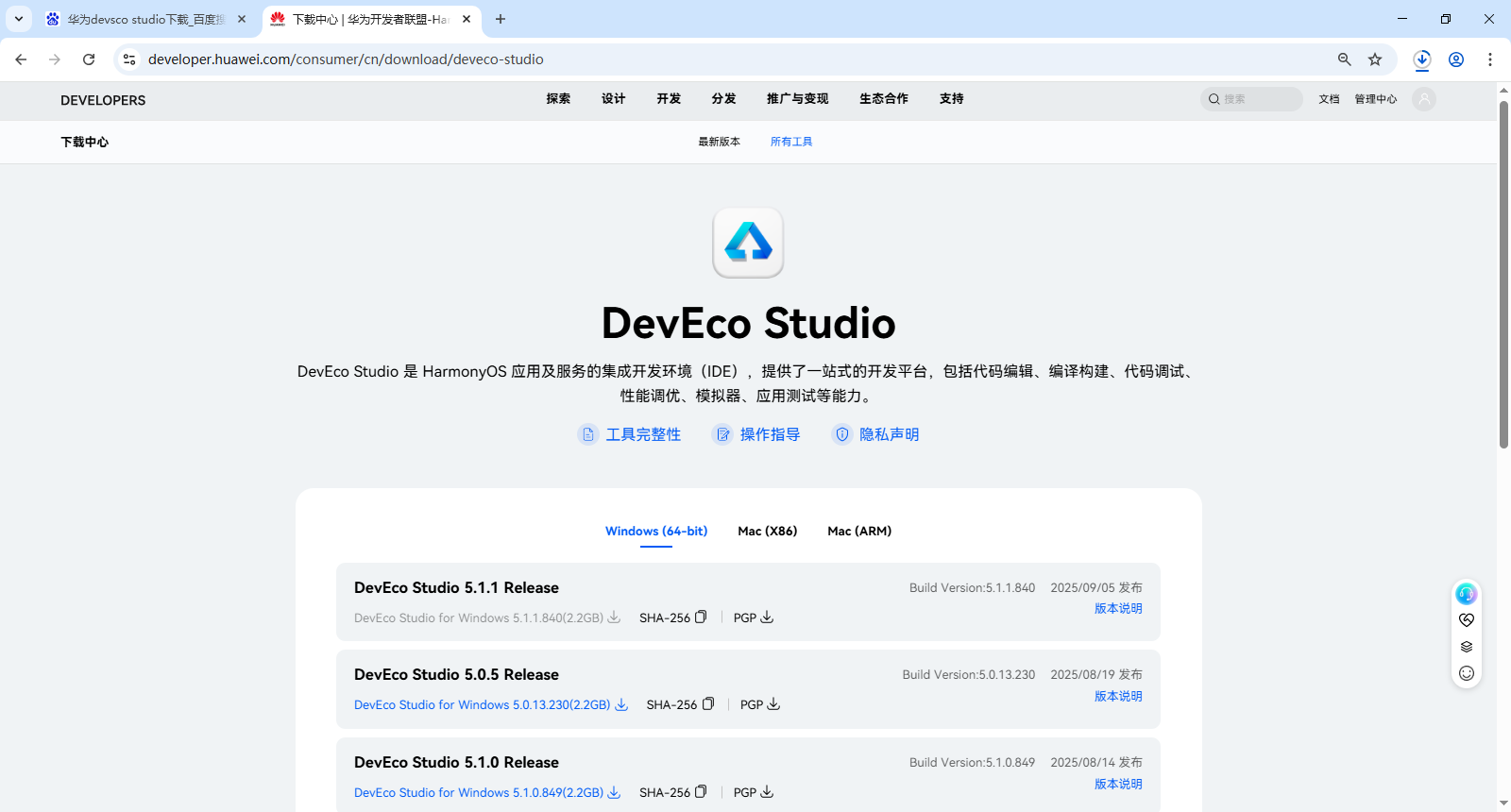Click the zoom magnifier icon in address bar
The height and width of the screenshot is (812, 1511).
coord(1345,59)
